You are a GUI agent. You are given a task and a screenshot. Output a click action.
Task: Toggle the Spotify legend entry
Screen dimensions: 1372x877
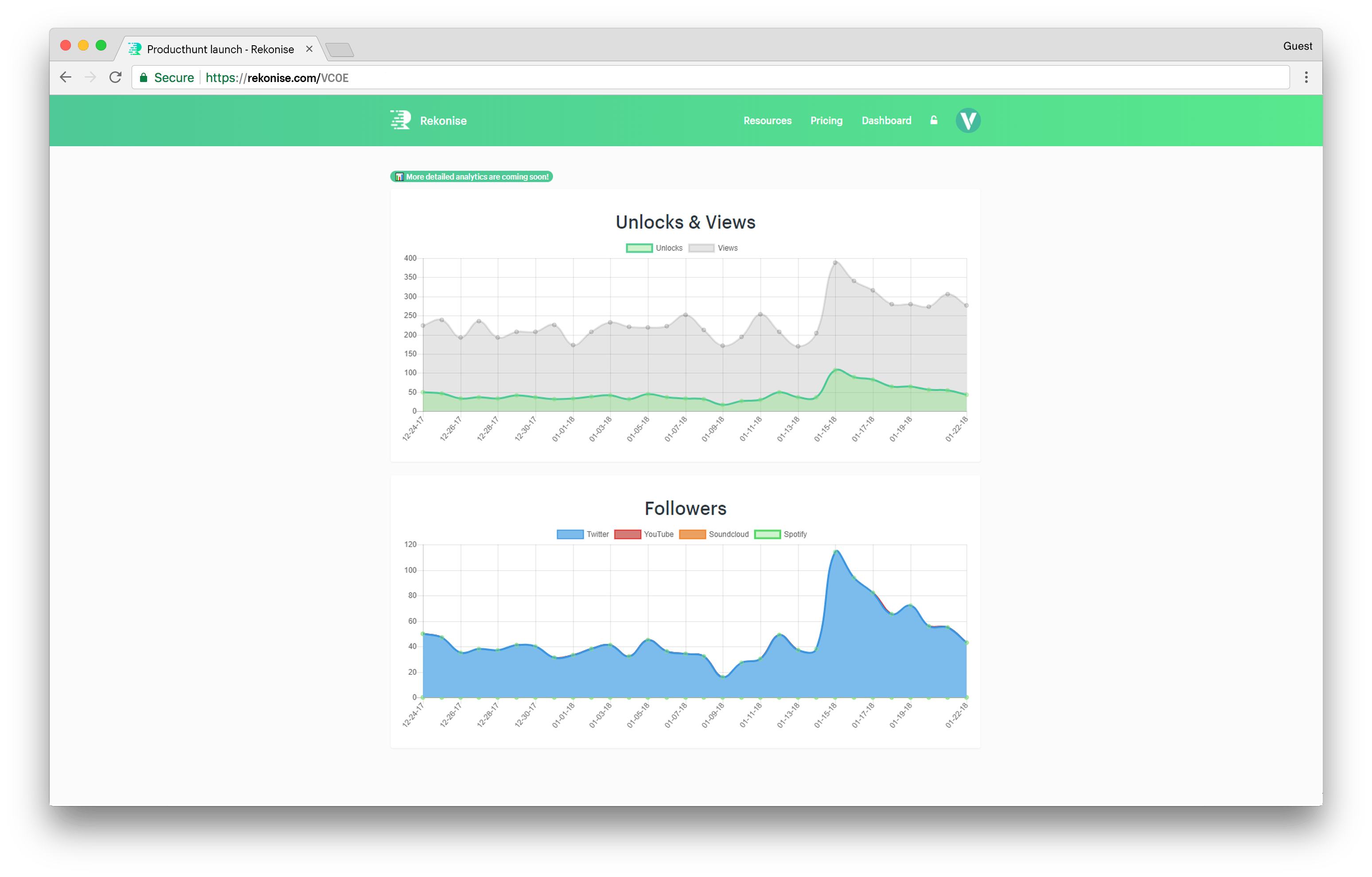click(780, 534)
